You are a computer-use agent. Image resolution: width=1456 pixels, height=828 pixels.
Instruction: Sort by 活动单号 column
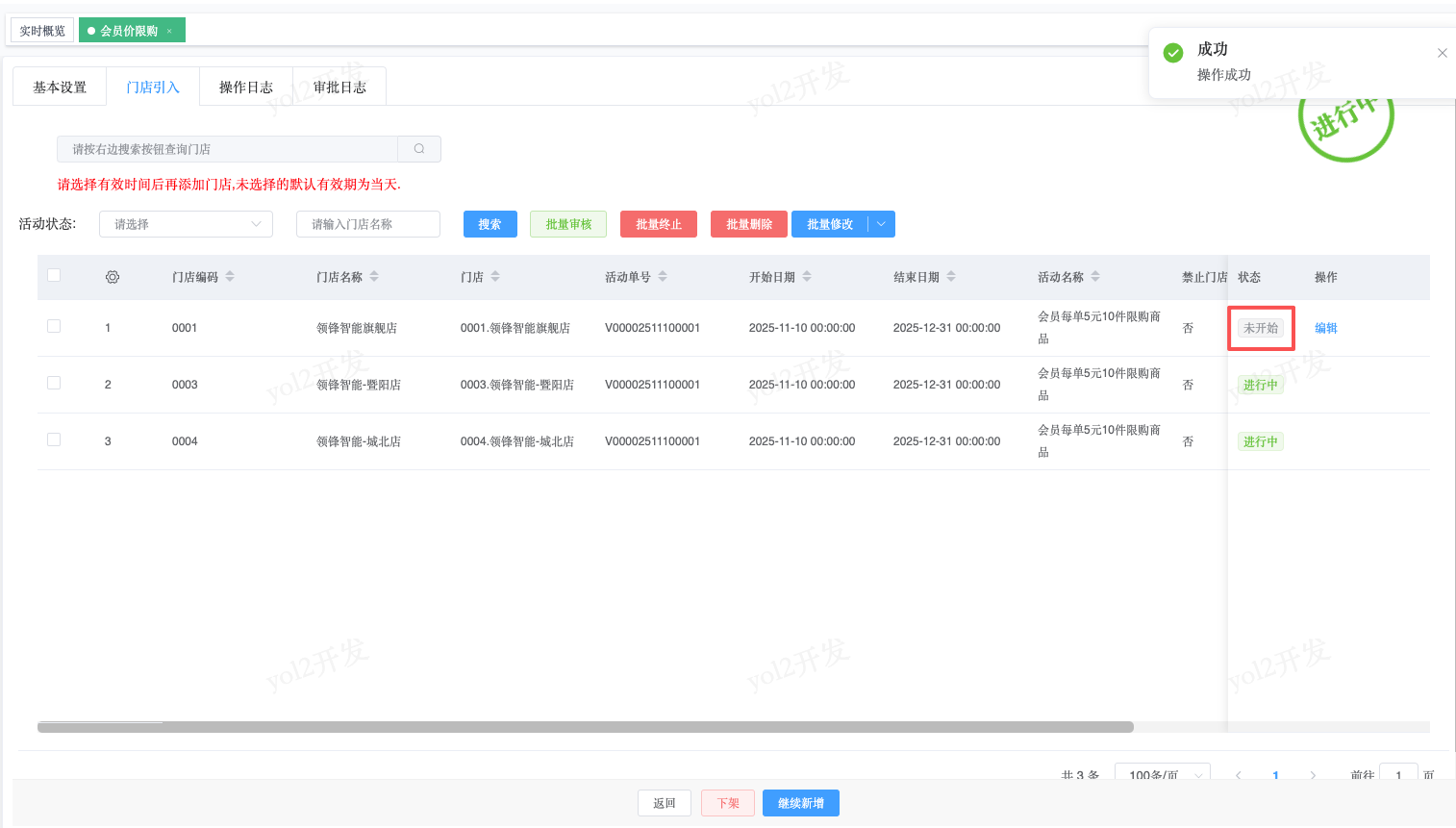[663, 277]
